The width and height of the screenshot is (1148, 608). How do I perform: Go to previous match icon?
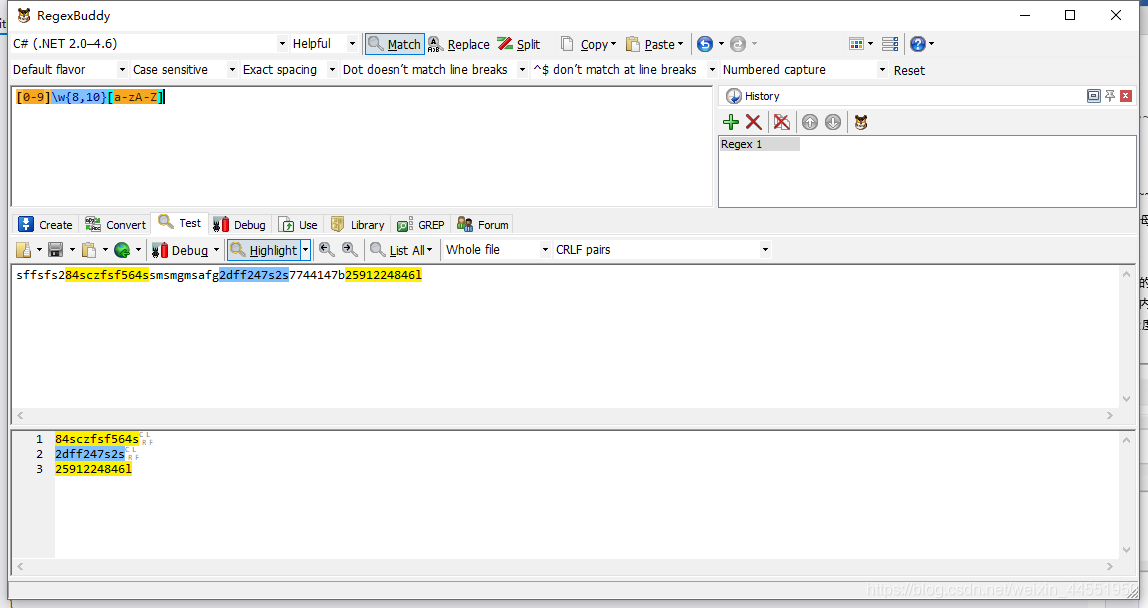pyautogui.click(x=327, y=250)
